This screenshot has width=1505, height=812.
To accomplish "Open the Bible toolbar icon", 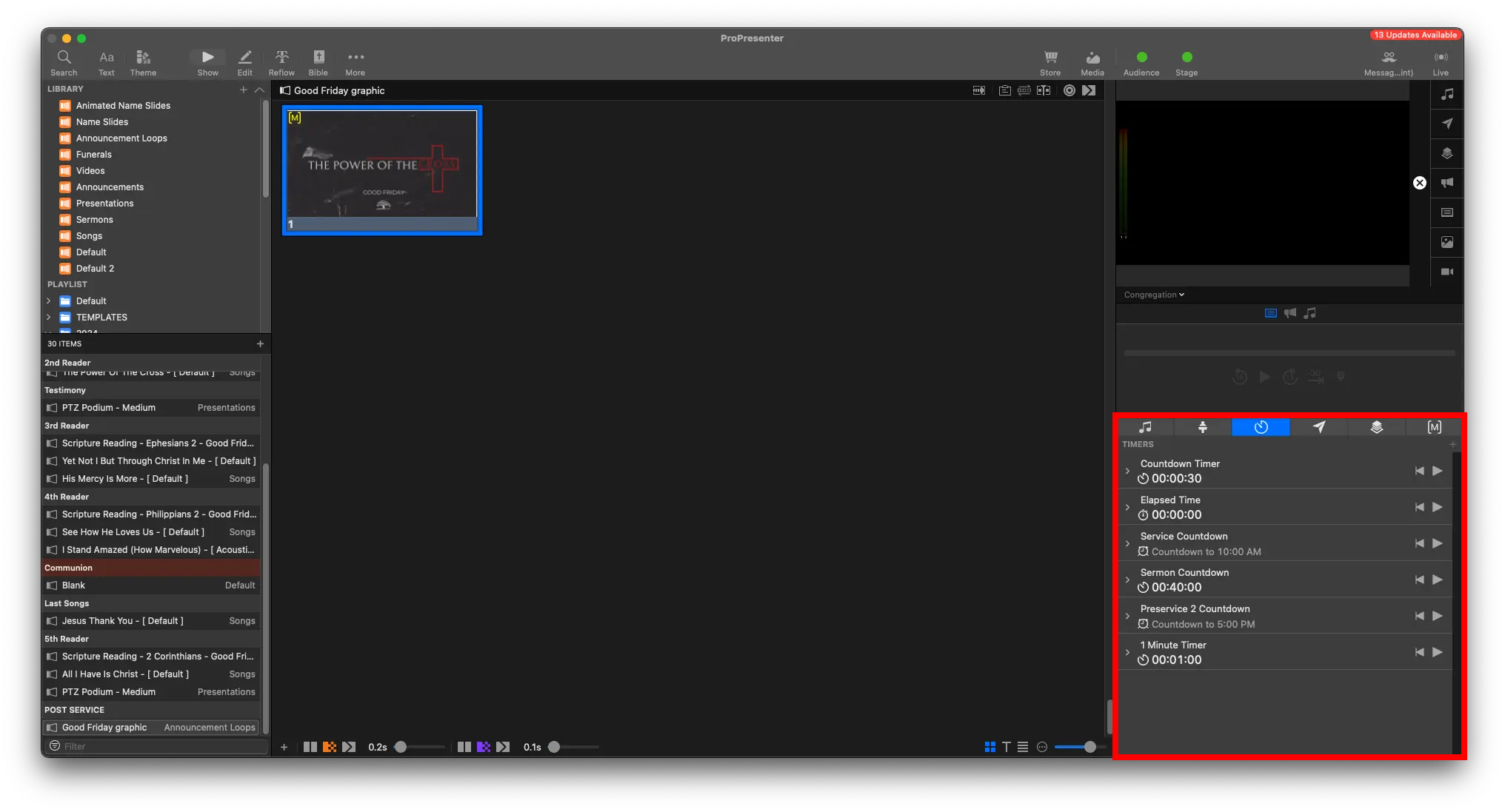I will tap(318, 58).
